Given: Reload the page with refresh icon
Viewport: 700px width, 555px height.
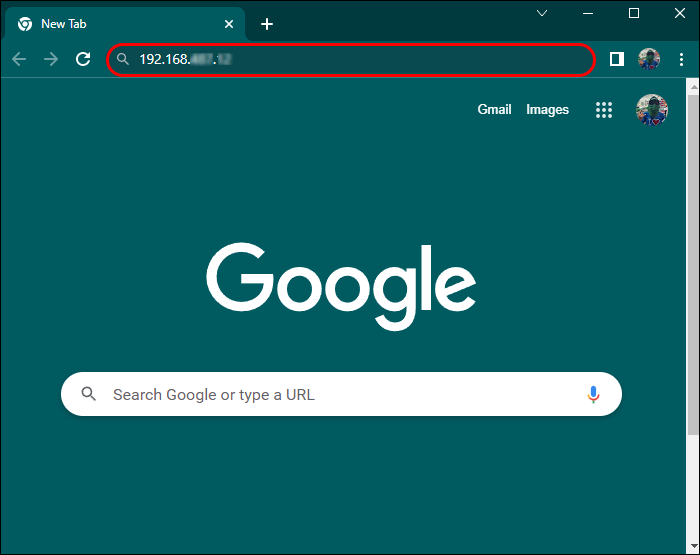Looking at the screenshot, I should [x=83, y=59].
